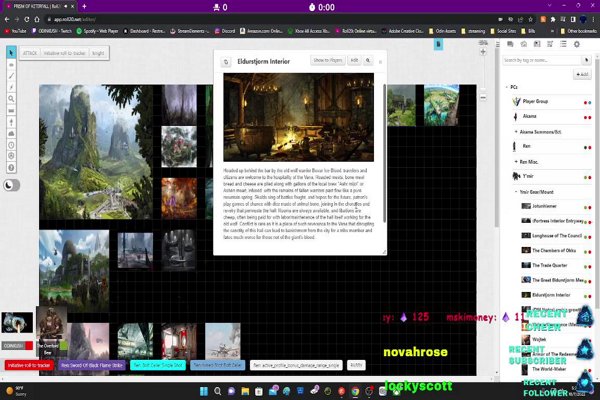Click the zoom in plus button

(483, 52)
